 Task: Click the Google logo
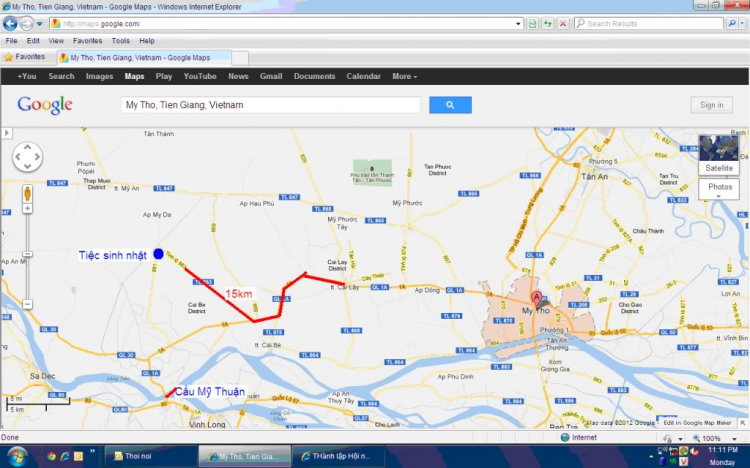pos(45,105)
